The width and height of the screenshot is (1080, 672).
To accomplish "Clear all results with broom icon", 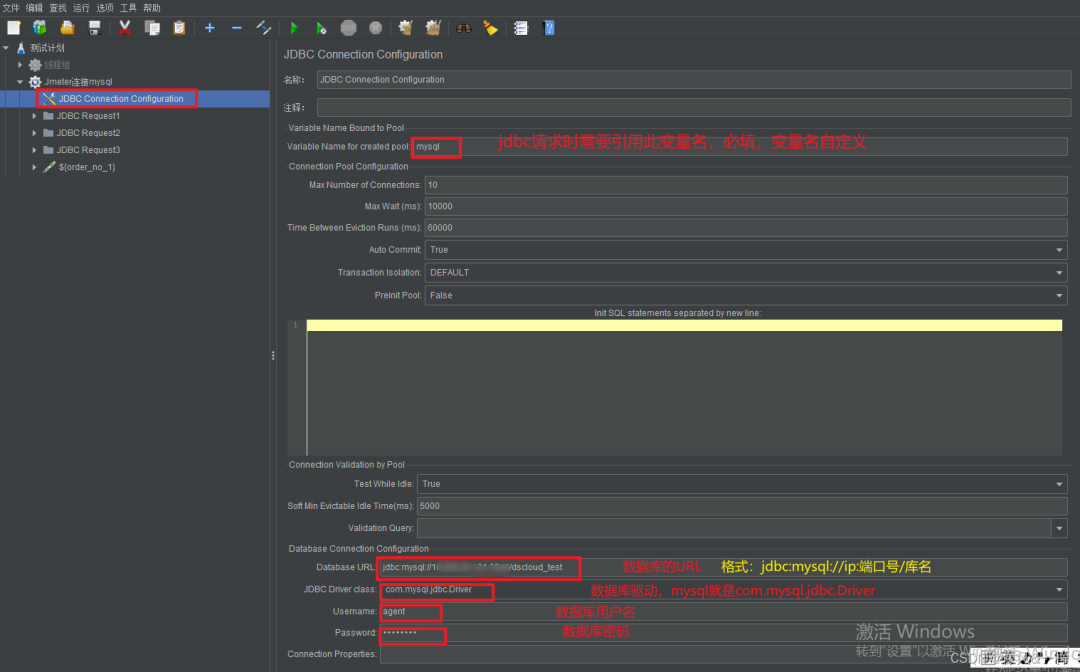I will click(491, 28).
